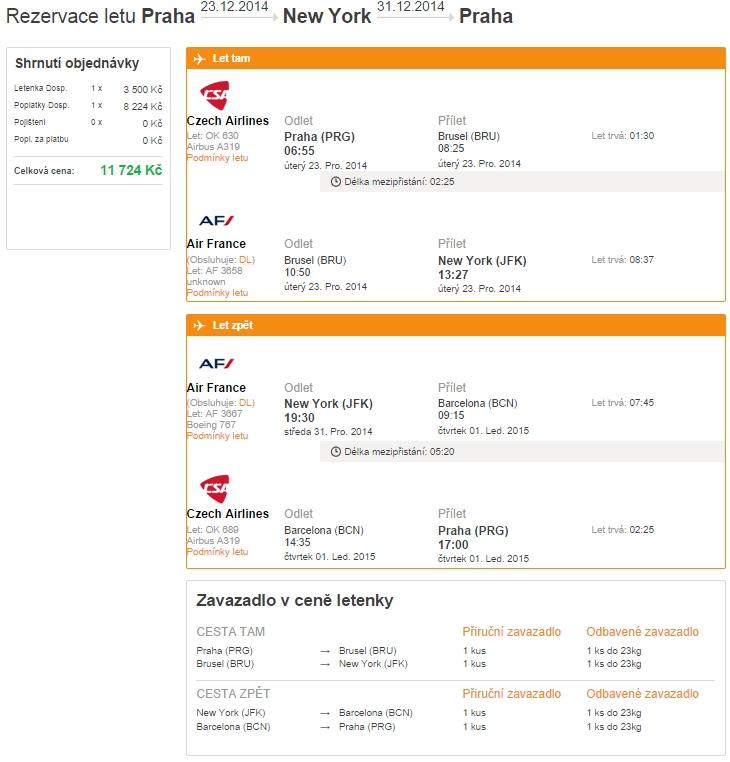Click the Air France logo on flight AF 3658
Screen dimensions: 730x762
[x=216, y=220]
